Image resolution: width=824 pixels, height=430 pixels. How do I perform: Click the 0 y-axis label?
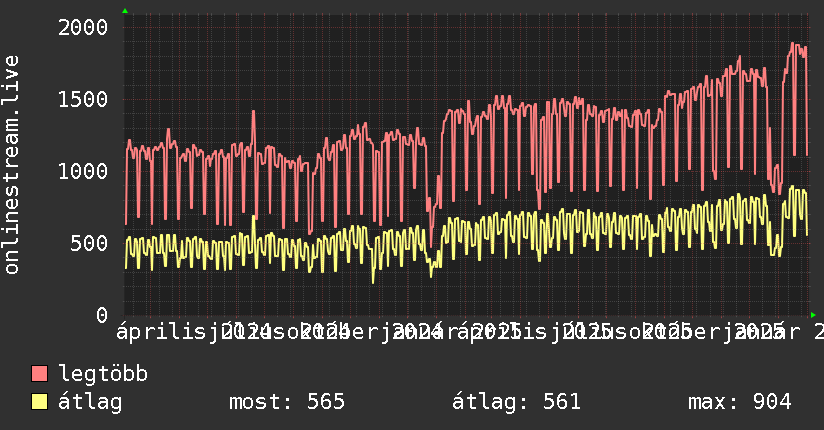(102, 315)
